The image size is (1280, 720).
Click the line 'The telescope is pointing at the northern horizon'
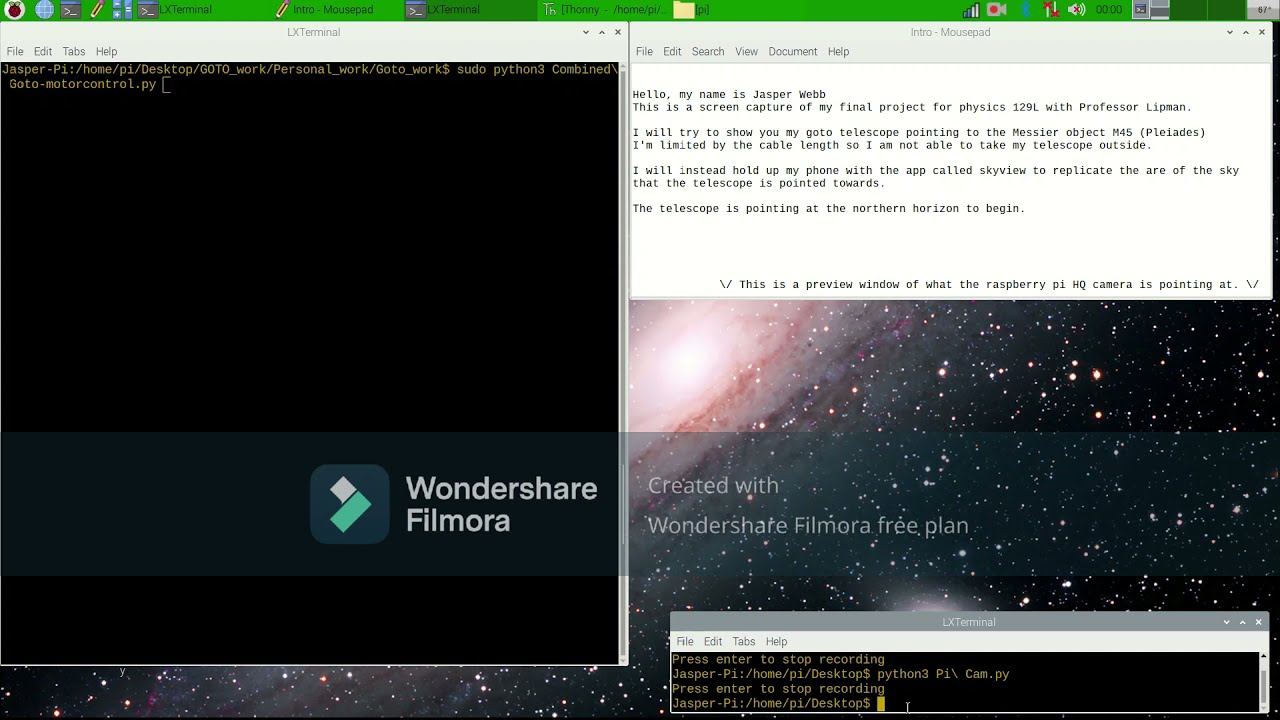point(828,209)
